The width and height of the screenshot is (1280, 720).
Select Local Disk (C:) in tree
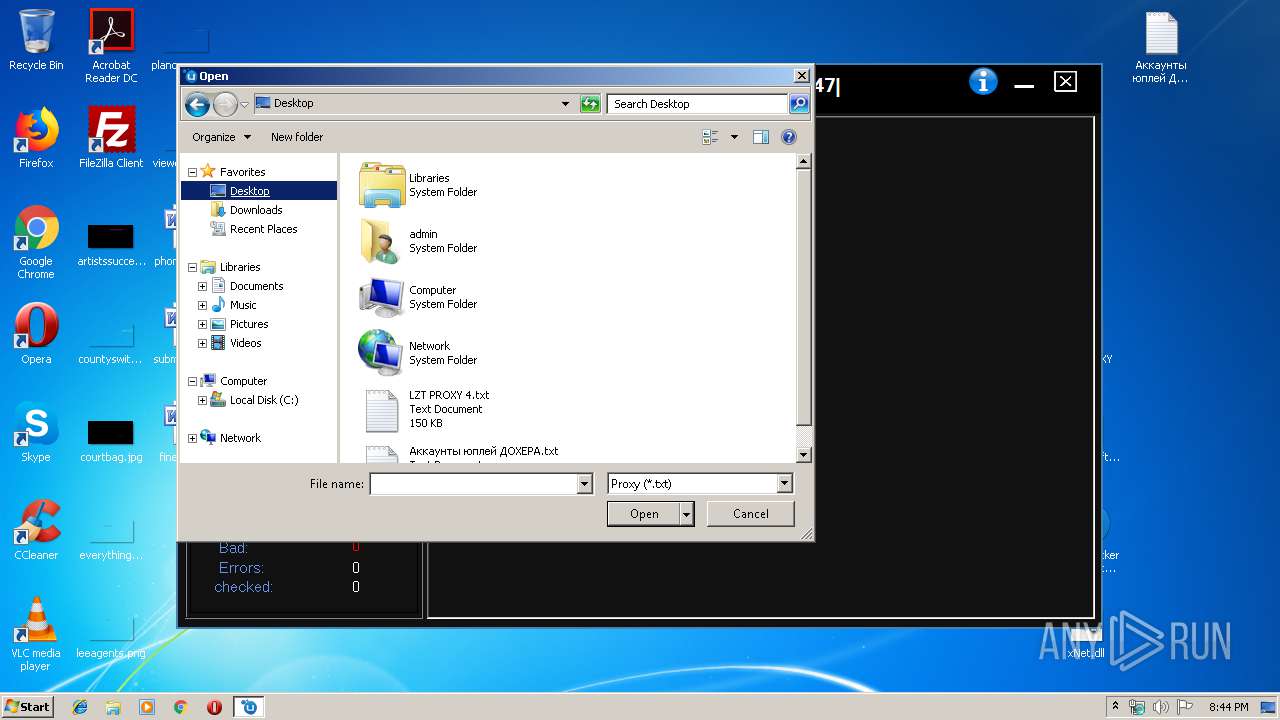(264, 400)
